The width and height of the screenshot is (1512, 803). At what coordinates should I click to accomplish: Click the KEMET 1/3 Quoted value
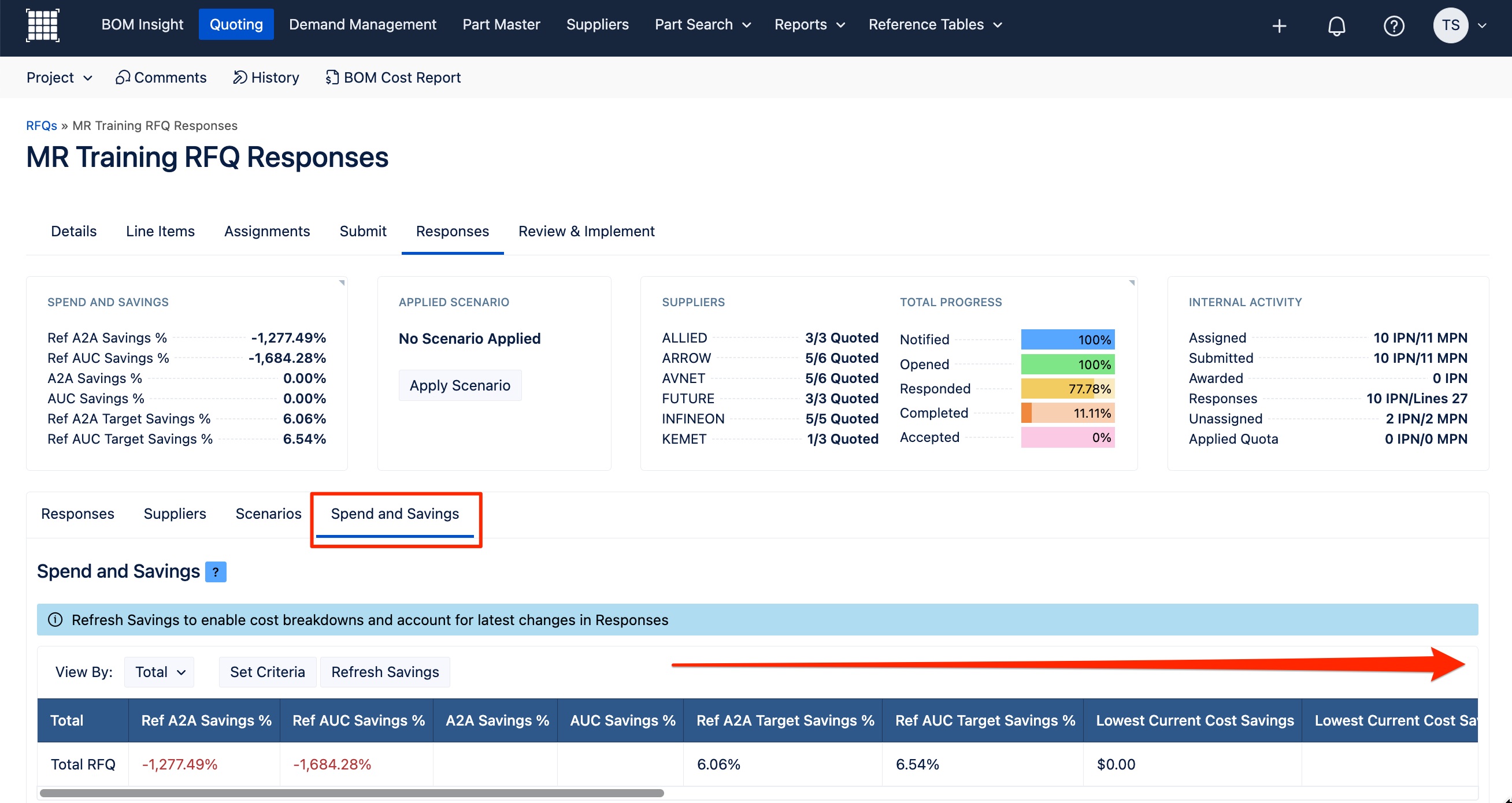point(842,438)
